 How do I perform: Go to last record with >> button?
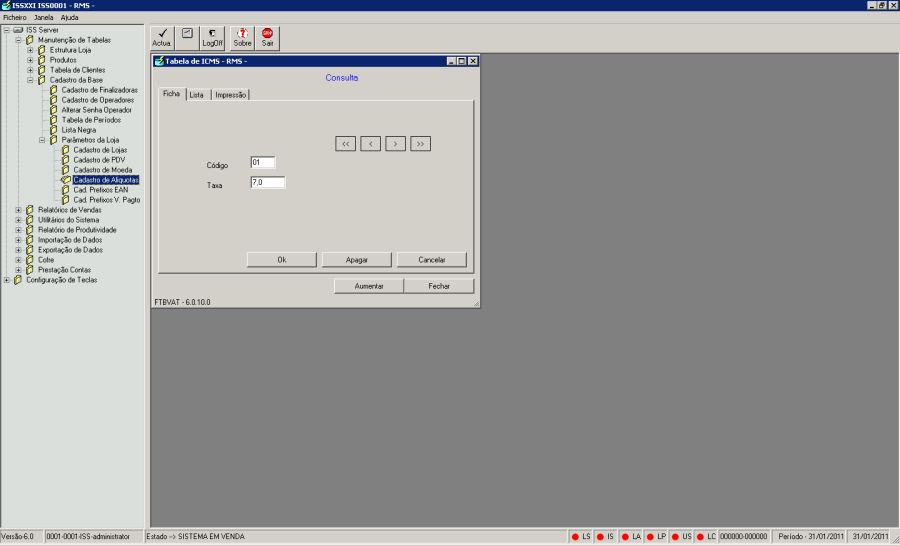(x=421, y=144)
